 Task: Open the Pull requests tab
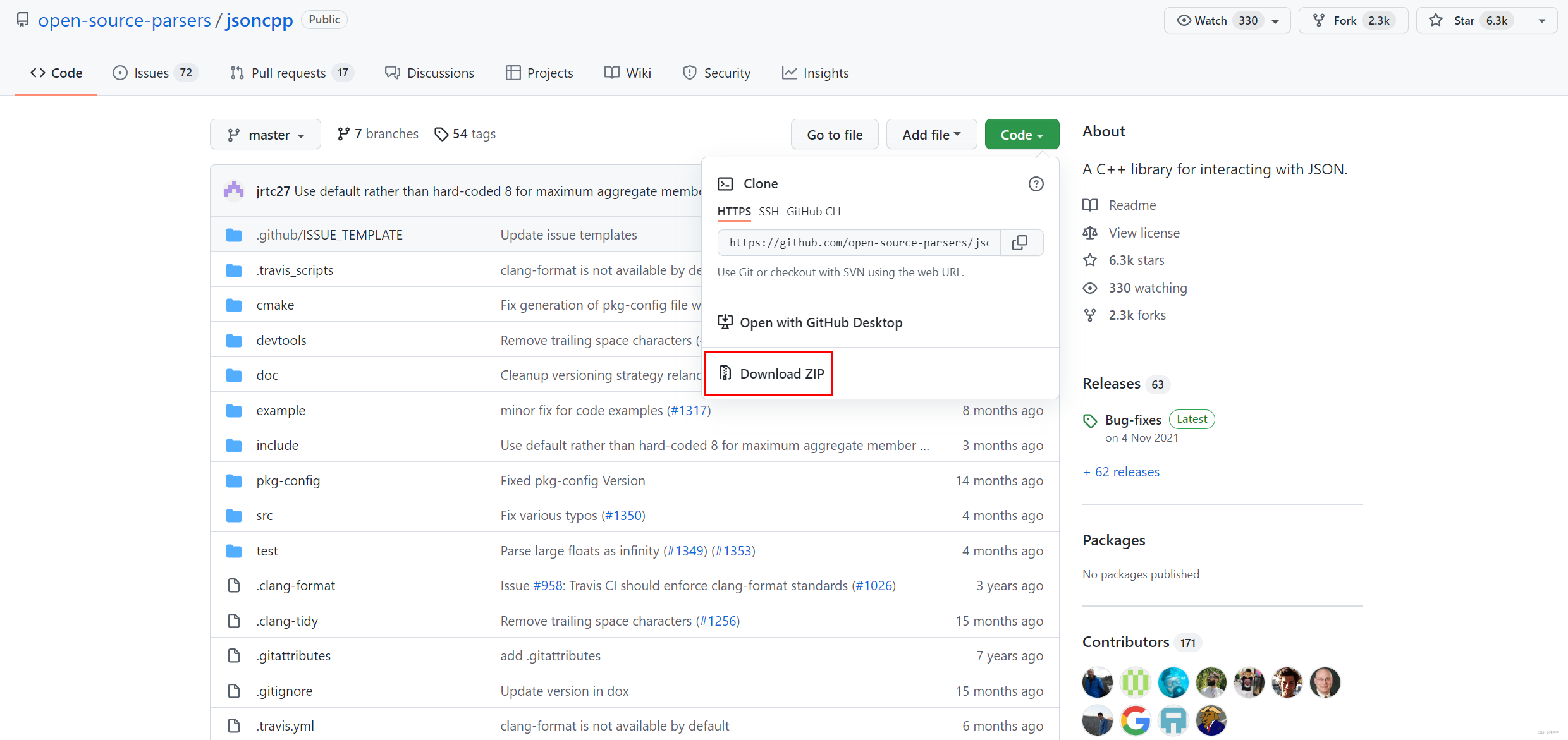(x=290, y=73)
